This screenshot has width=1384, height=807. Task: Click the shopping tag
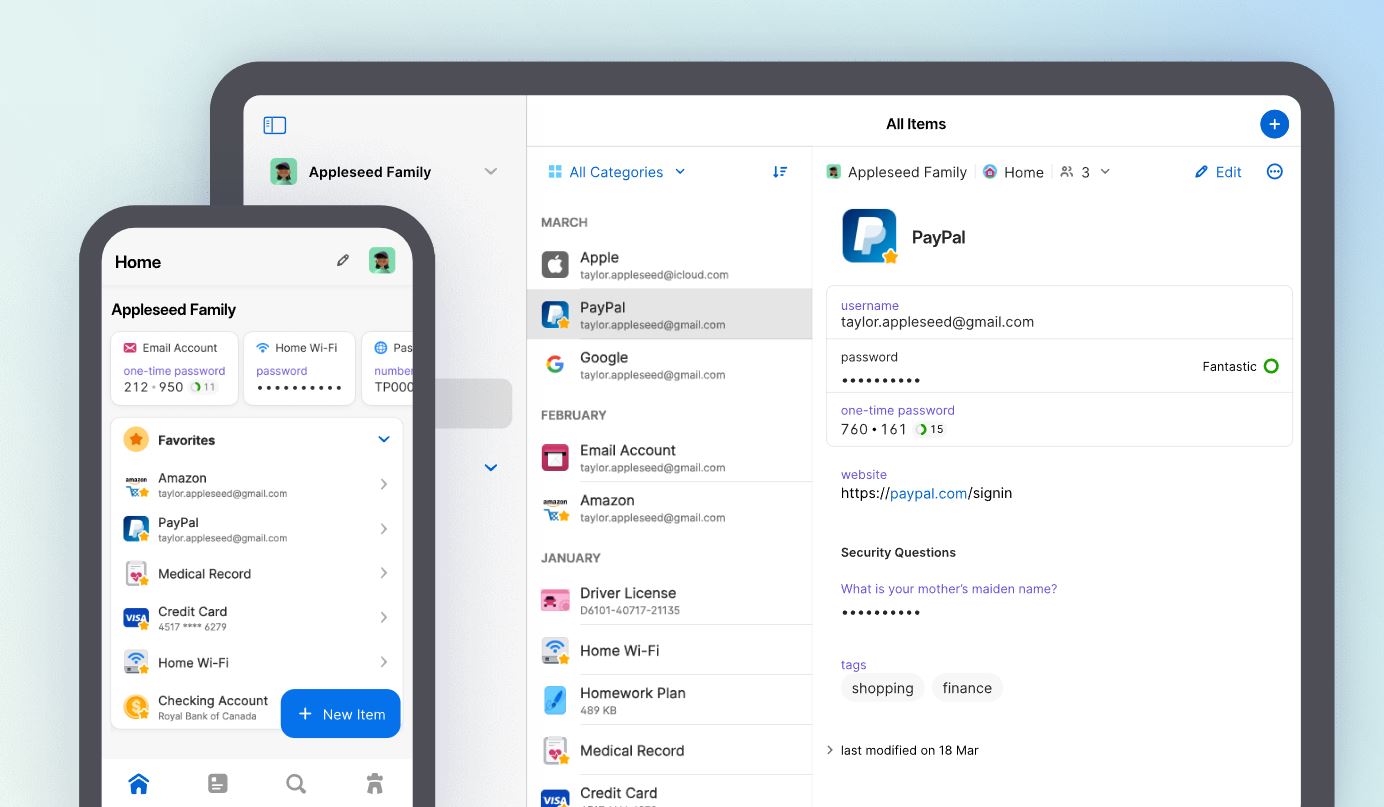tap(883, 688)
